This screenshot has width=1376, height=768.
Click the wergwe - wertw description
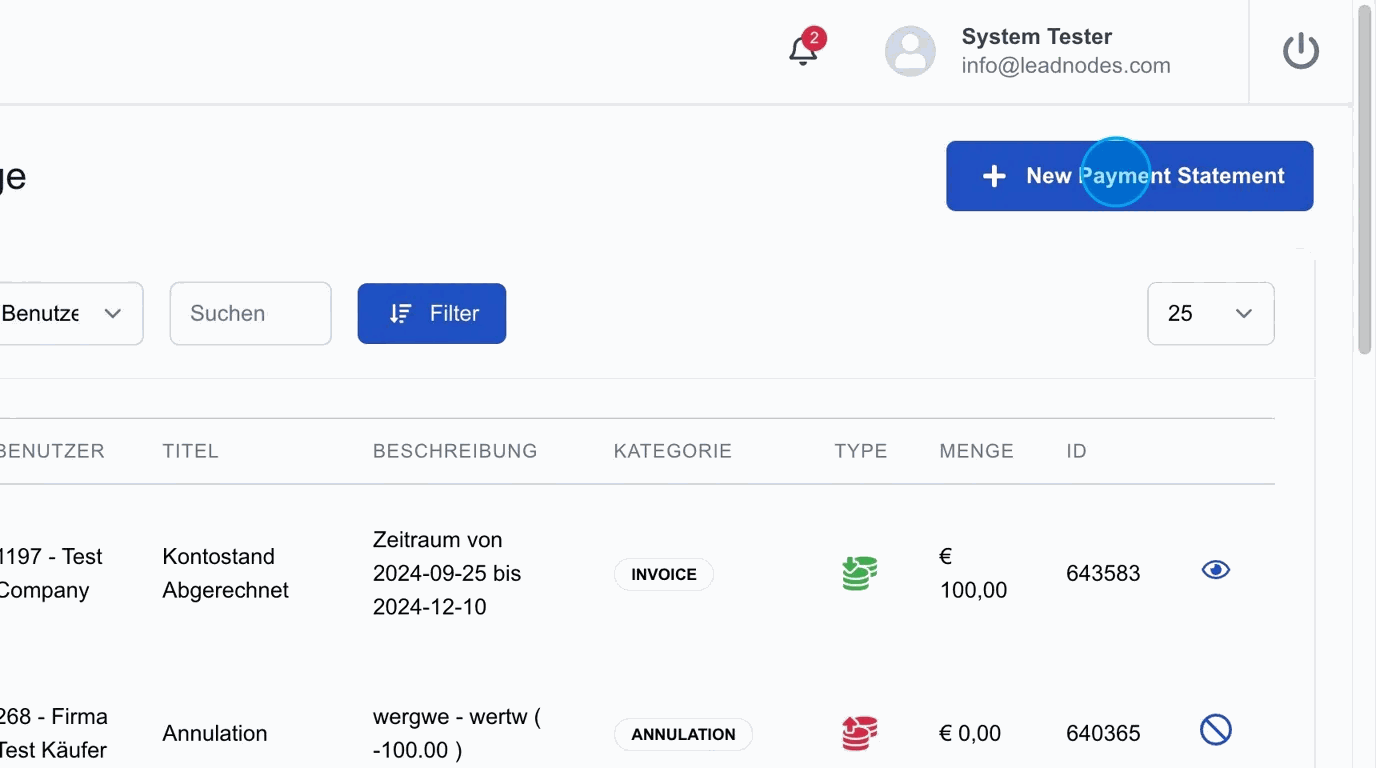click(x=457, y=733)
